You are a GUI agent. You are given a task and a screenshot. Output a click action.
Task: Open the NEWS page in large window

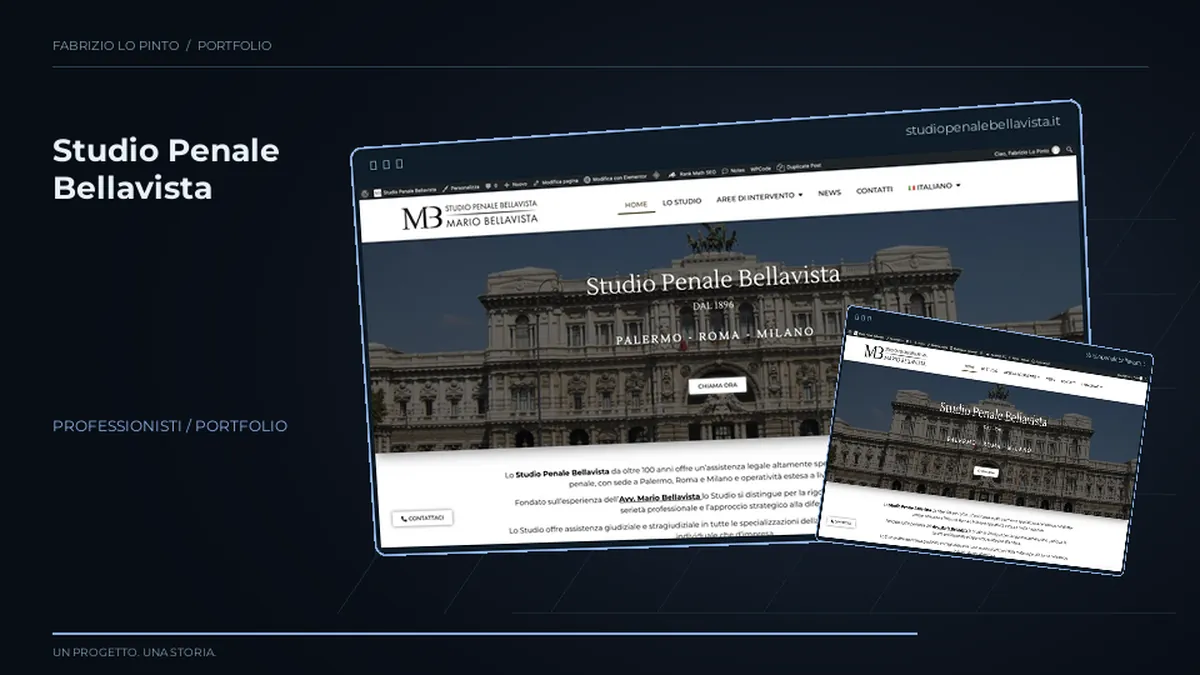(x=829, y=193)
